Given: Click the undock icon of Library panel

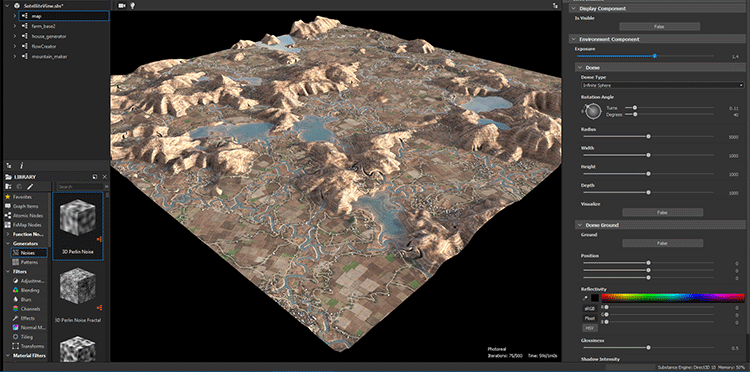Looking at the screenshot, I should [x=95, y=177].
